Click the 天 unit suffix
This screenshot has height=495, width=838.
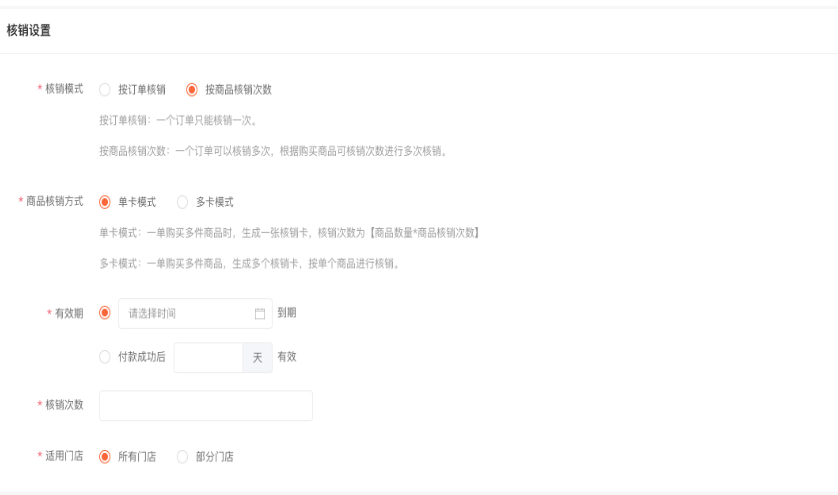pyautogui.click(x=258, y=358)
